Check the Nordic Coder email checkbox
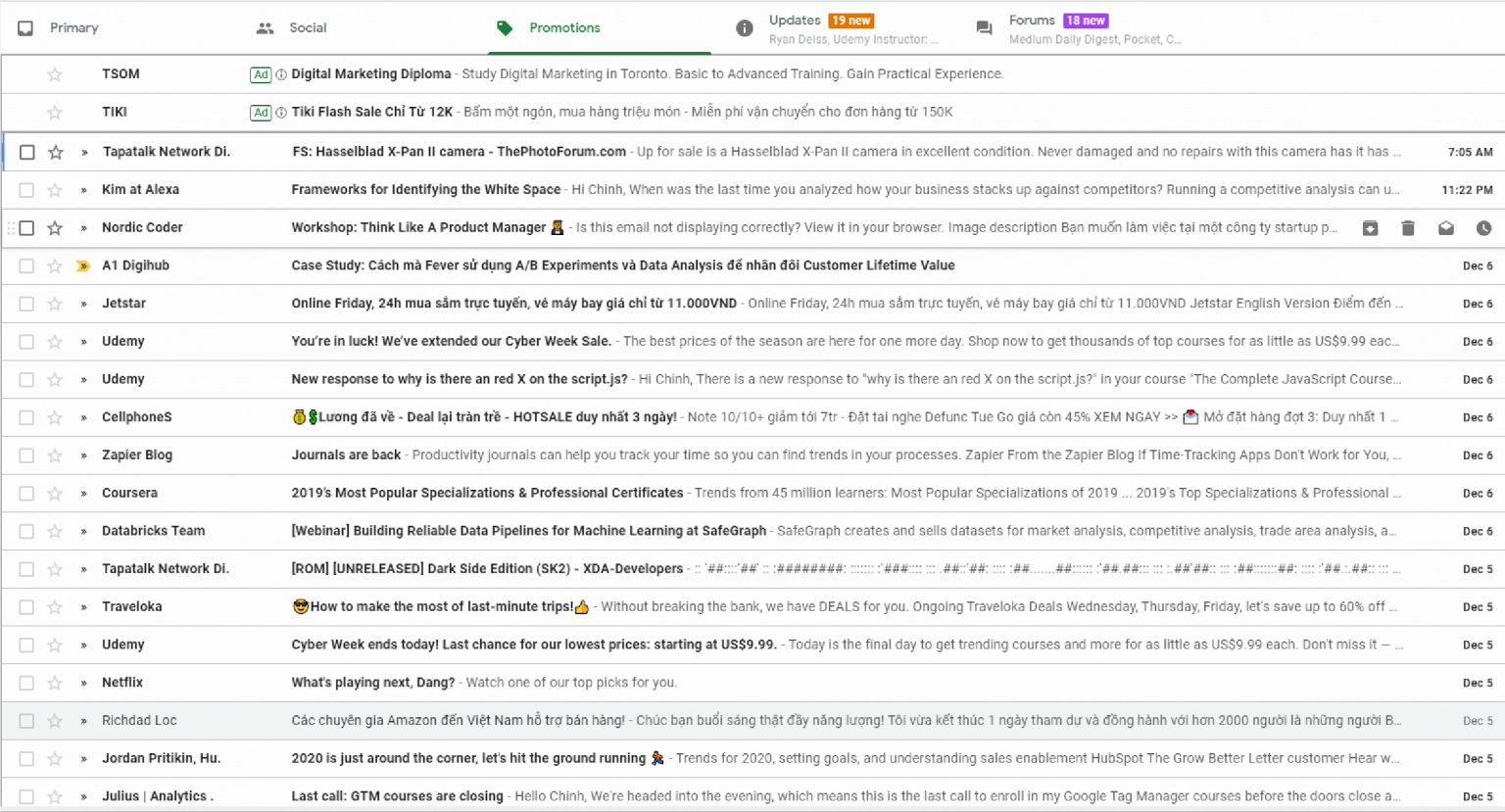 (26, 228)
